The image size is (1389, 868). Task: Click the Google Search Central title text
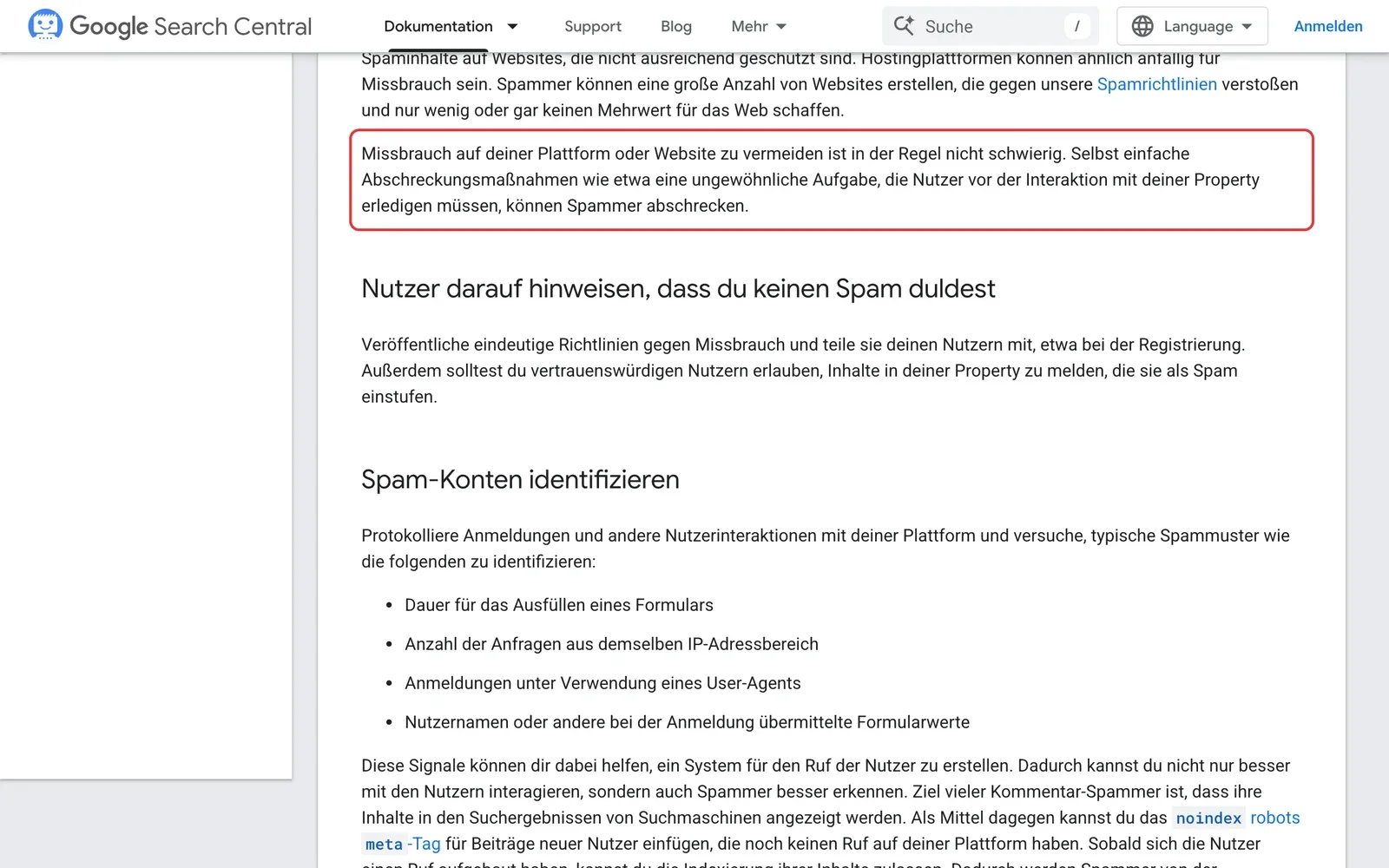click(x=190, y=26)
